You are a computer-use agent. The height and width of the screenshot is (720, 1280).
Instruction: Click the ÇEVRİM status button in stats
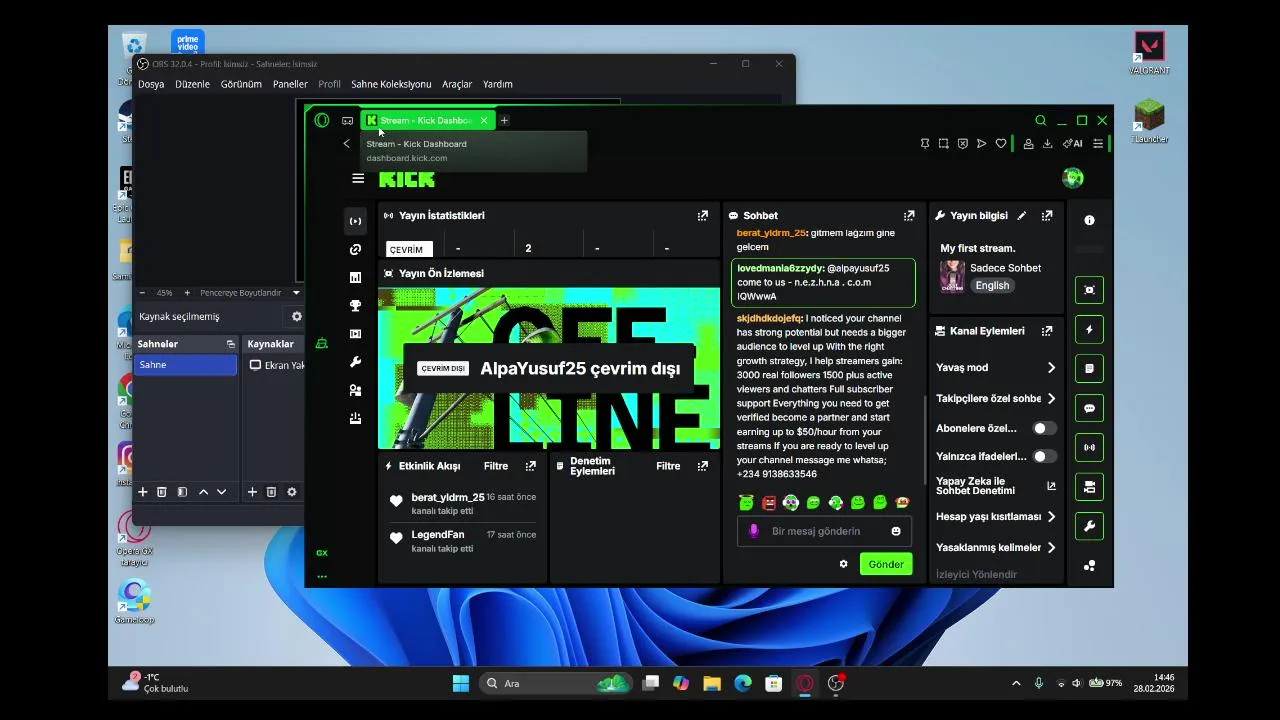(409, 249)
